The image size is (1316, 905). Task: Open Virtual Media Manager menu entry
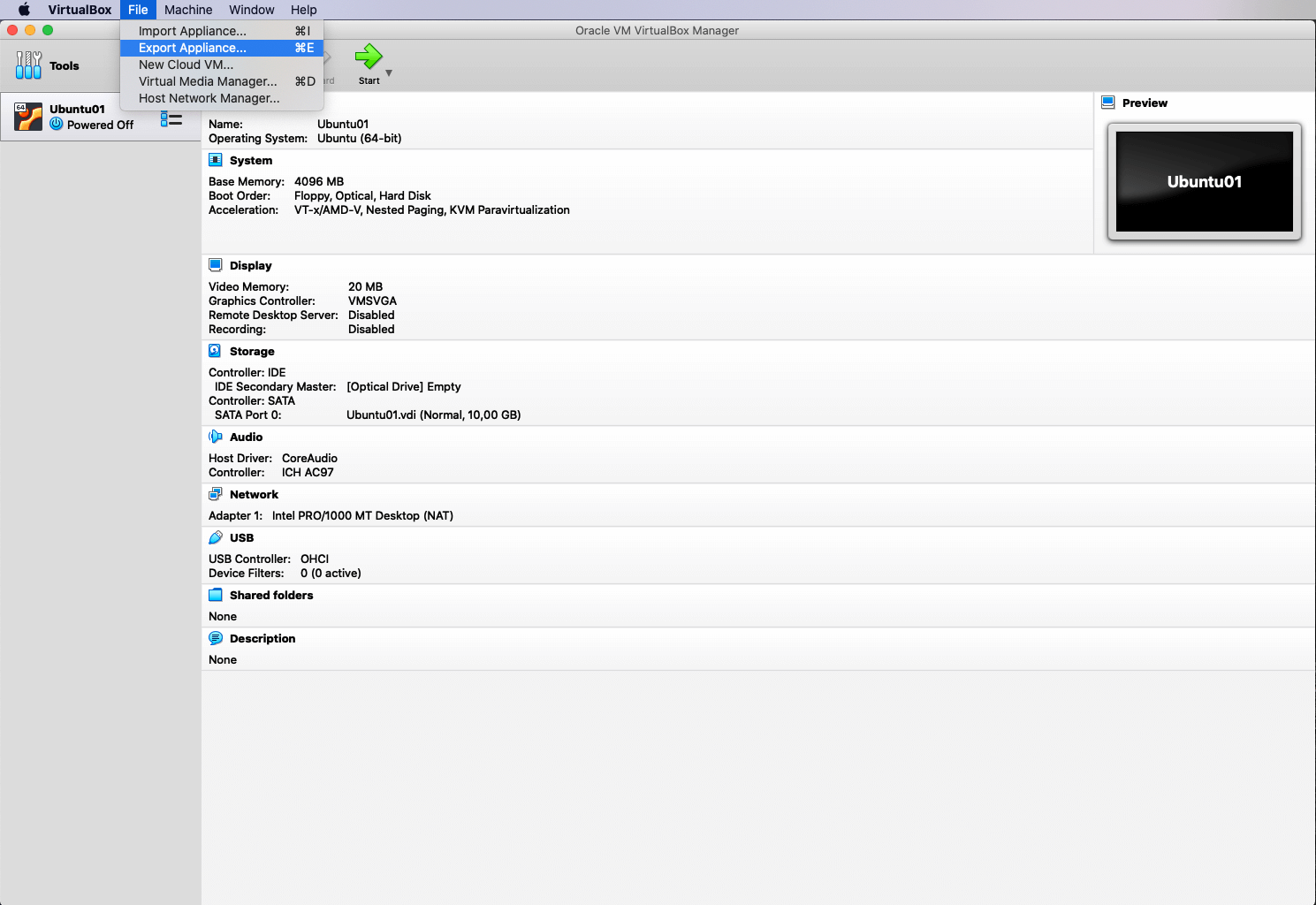coord(222,81)
